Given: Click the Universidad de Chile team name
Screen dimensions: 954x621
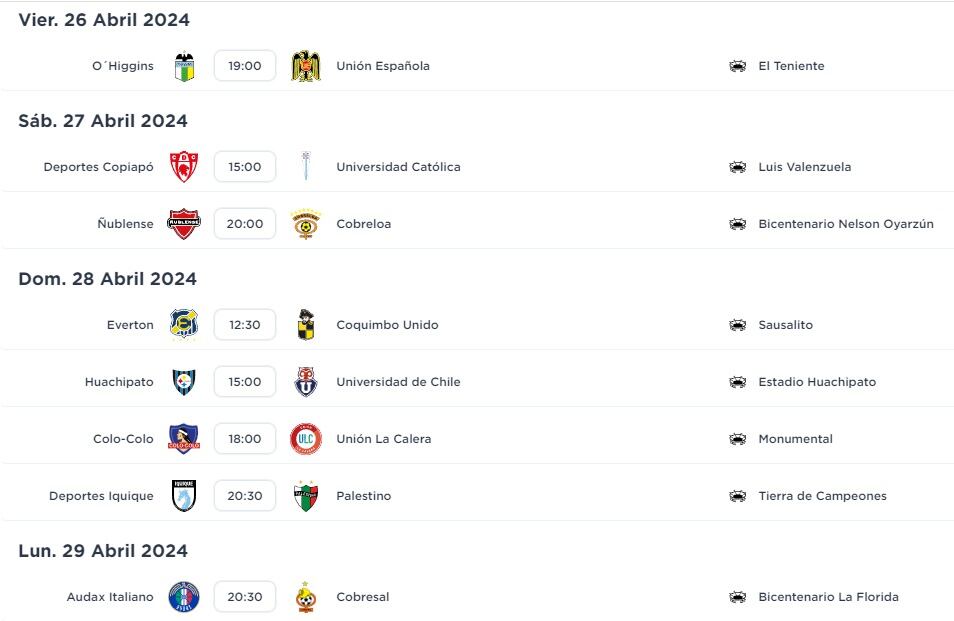Looking at the screenshot, I should 398,382.
